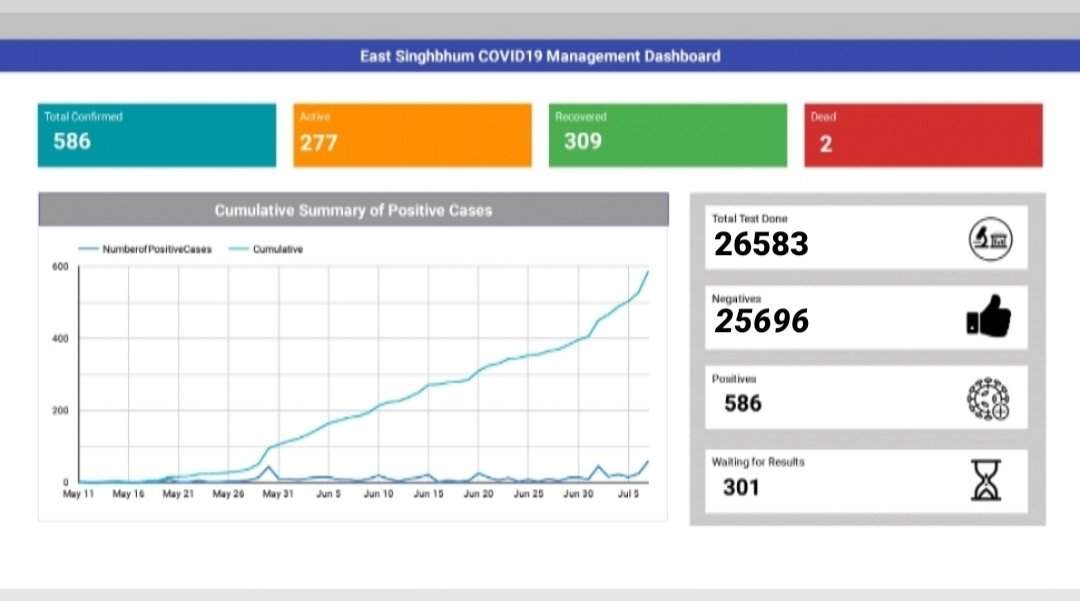Click the hourglass icon for Waiting for Results

tap(986, 480)
